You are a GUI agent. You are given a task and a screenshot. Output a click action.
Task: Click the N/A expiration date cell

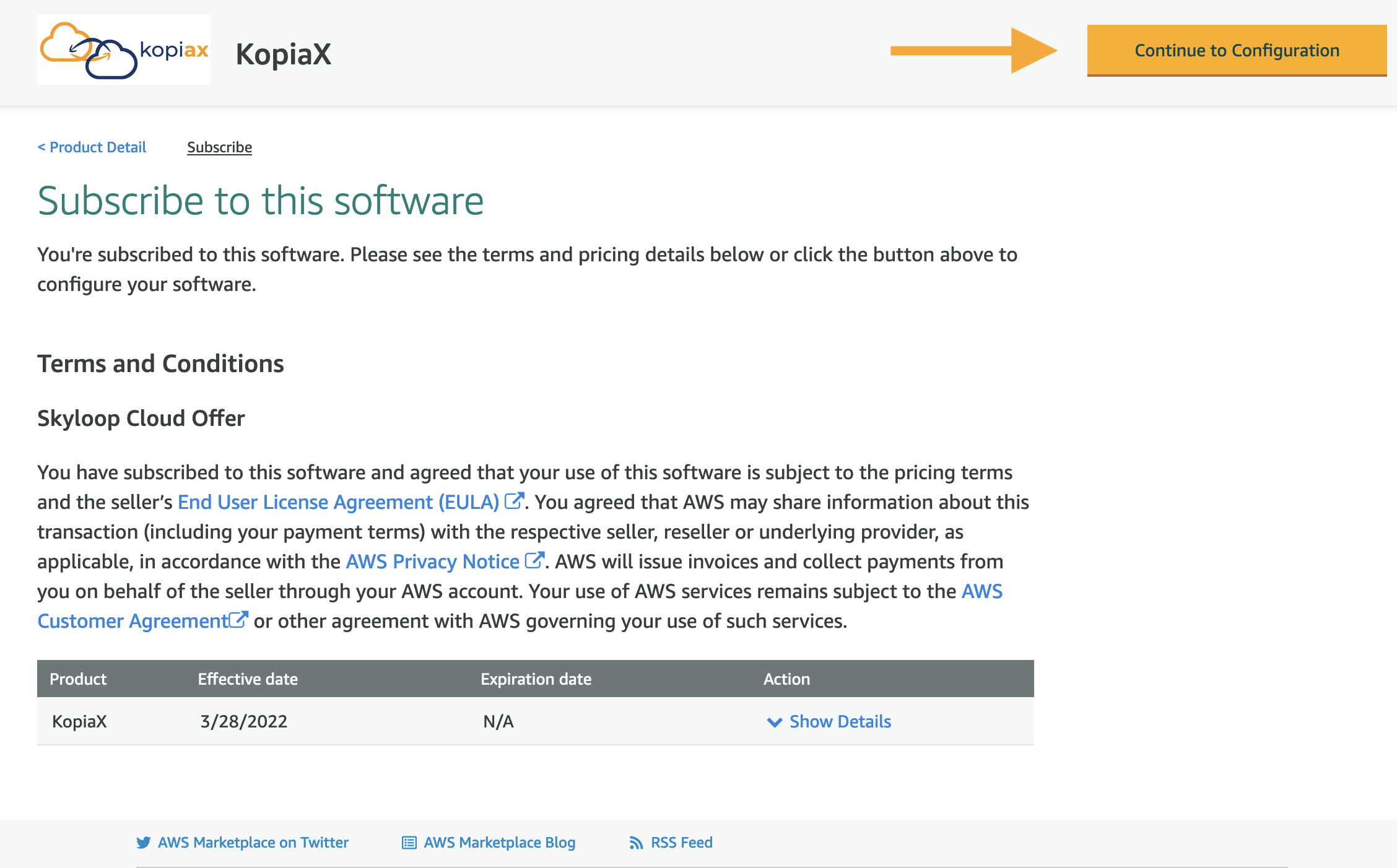pos(498,721)
